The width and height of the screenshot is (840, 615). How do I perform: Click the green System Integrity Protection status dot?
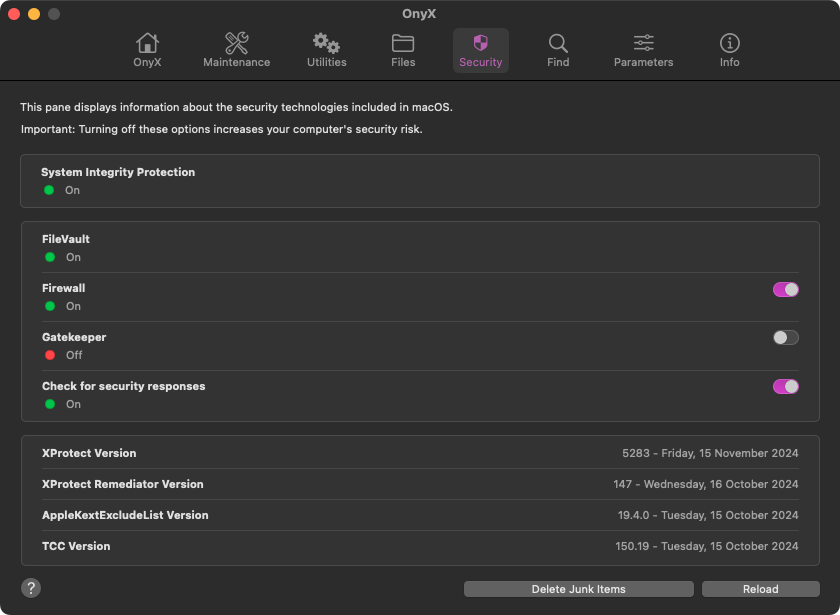(x=49, y=190)
